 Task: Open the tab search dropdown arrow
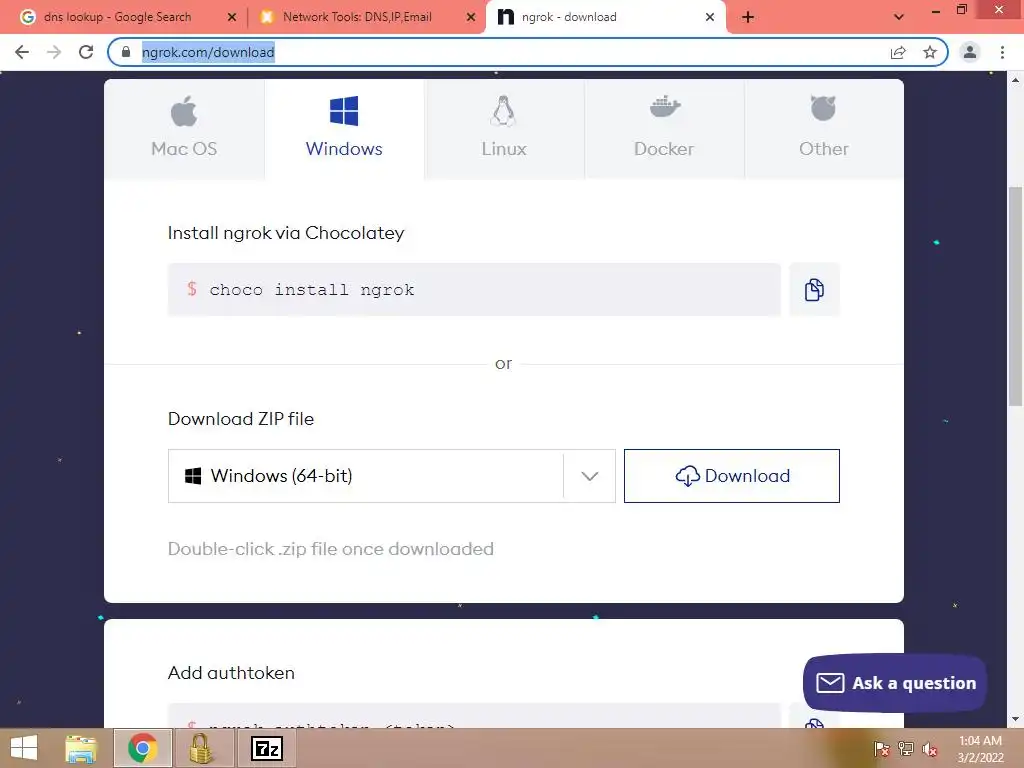tap(899, 17)
